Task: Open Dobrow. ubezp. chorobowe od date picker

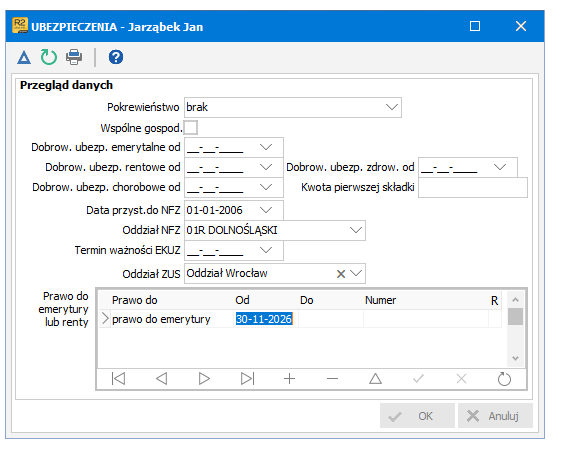Action: tap(266, 187)
